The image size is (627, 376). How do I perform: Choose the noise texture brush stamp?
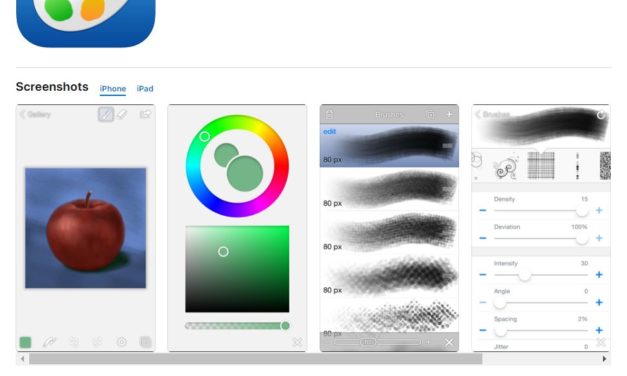(605, 166)
